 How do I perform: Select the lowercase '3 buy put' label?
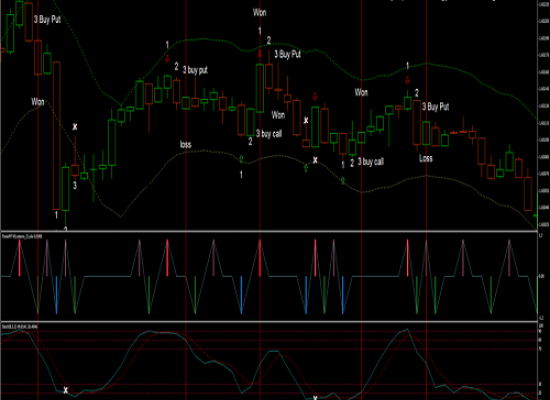pyautogui.click(x=195, y=70)
